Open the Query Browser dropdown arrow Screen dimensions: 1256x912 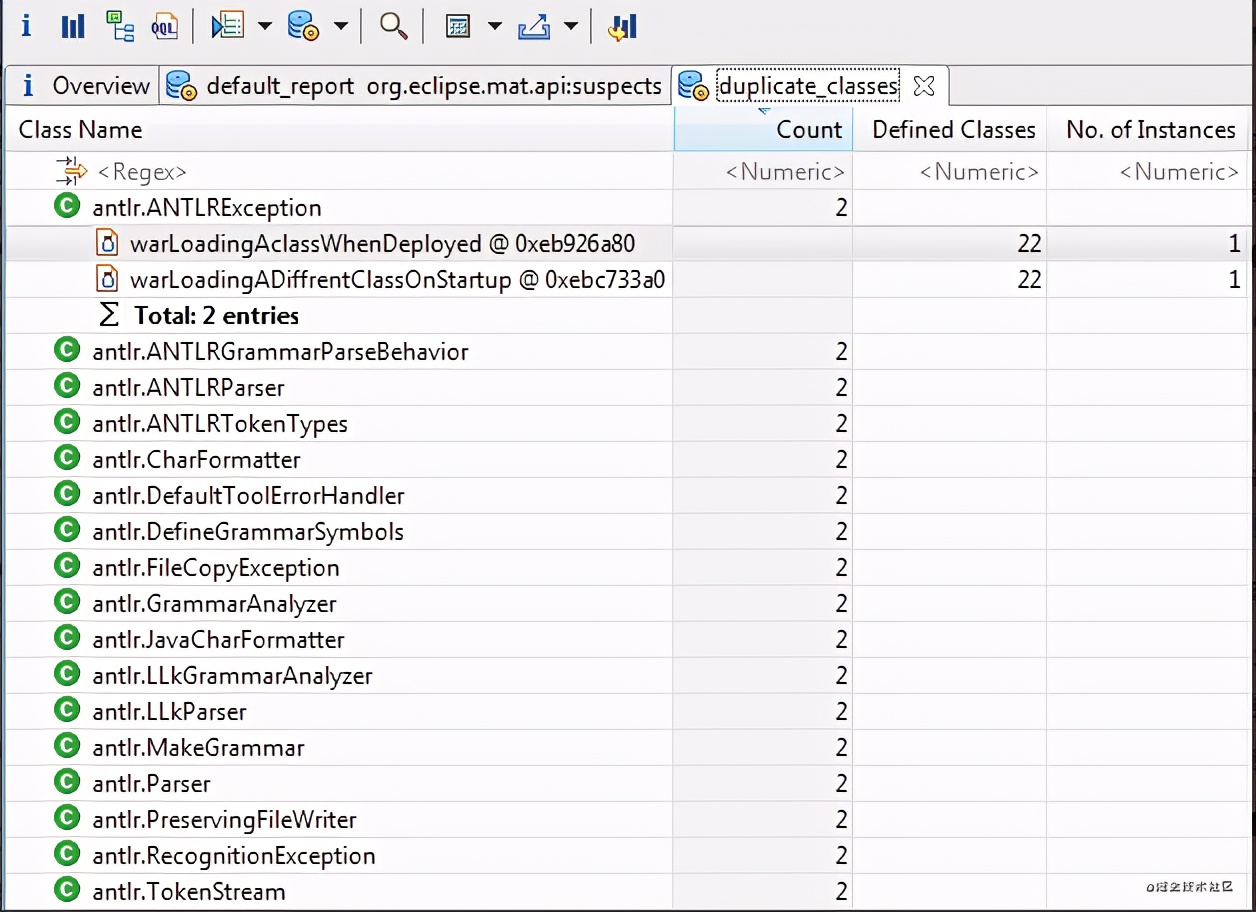click(x=341, y=26)
